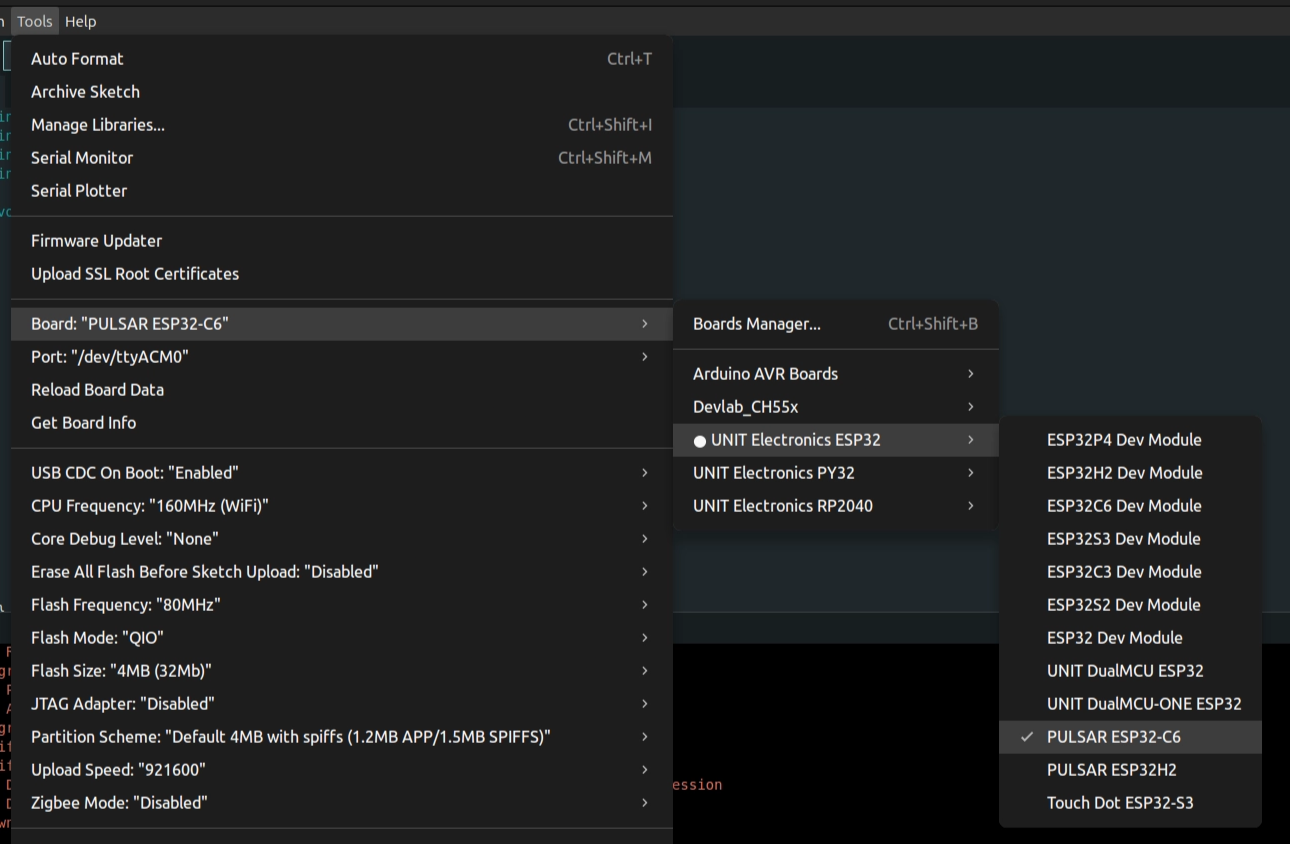The height and width of the screenshot is (844, 1290).
Task: Open Boards Manager...
Action: tap(836, 324)
